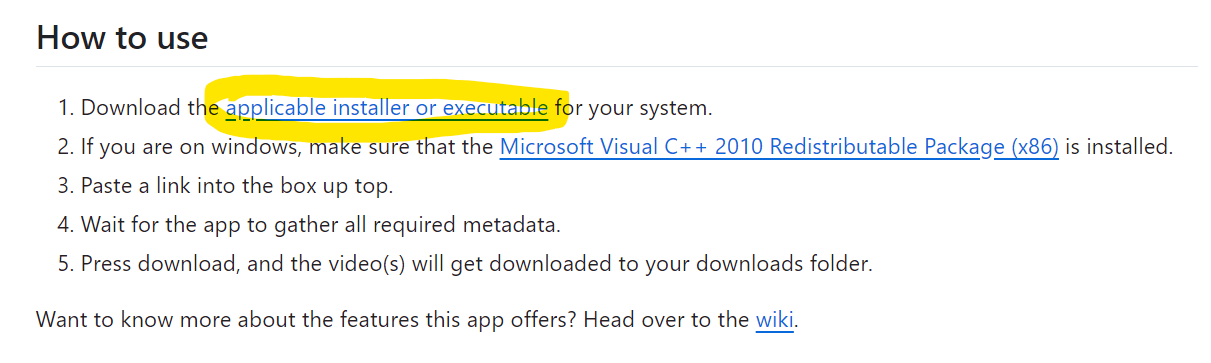Click the "is installed" text after the link
This screenshot has width=1211, height=363.
click(1118, 147)
